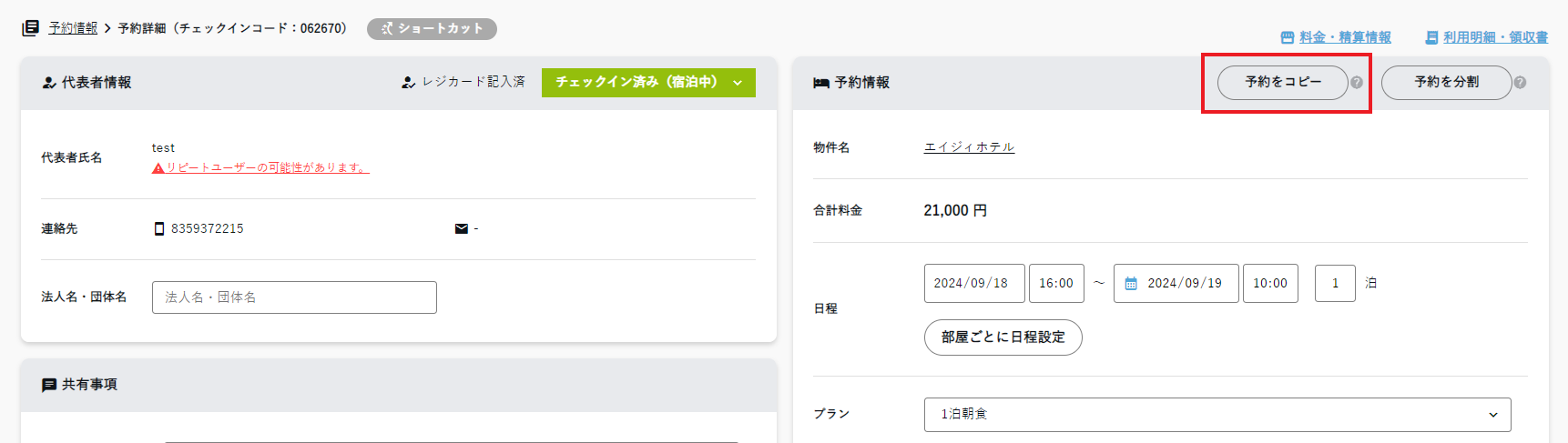This screenshot has height=443, width=1568.
Task: Open the エイジィホテル property link
Action: (x=969, y=147)
